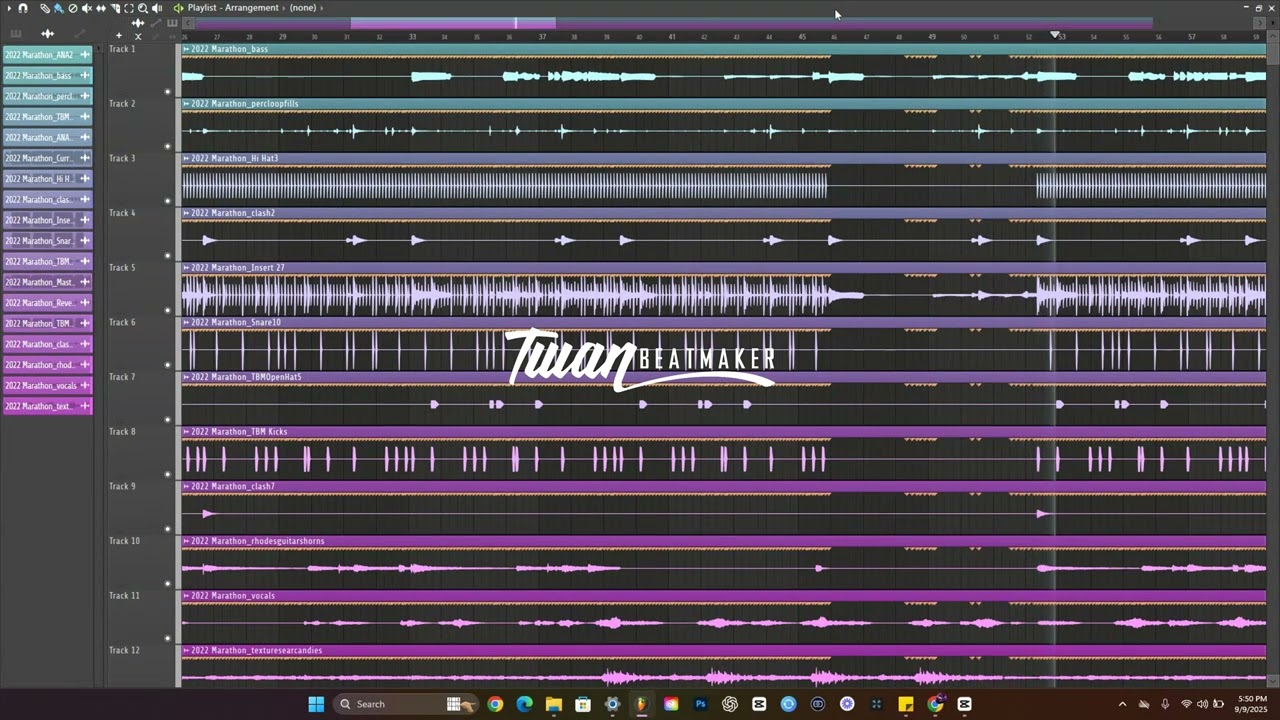Toggle the magnet snap icon
Image resolution: width=1280 pixels, height=720 pixels.
pyautogui.click(x=22, y=8)
